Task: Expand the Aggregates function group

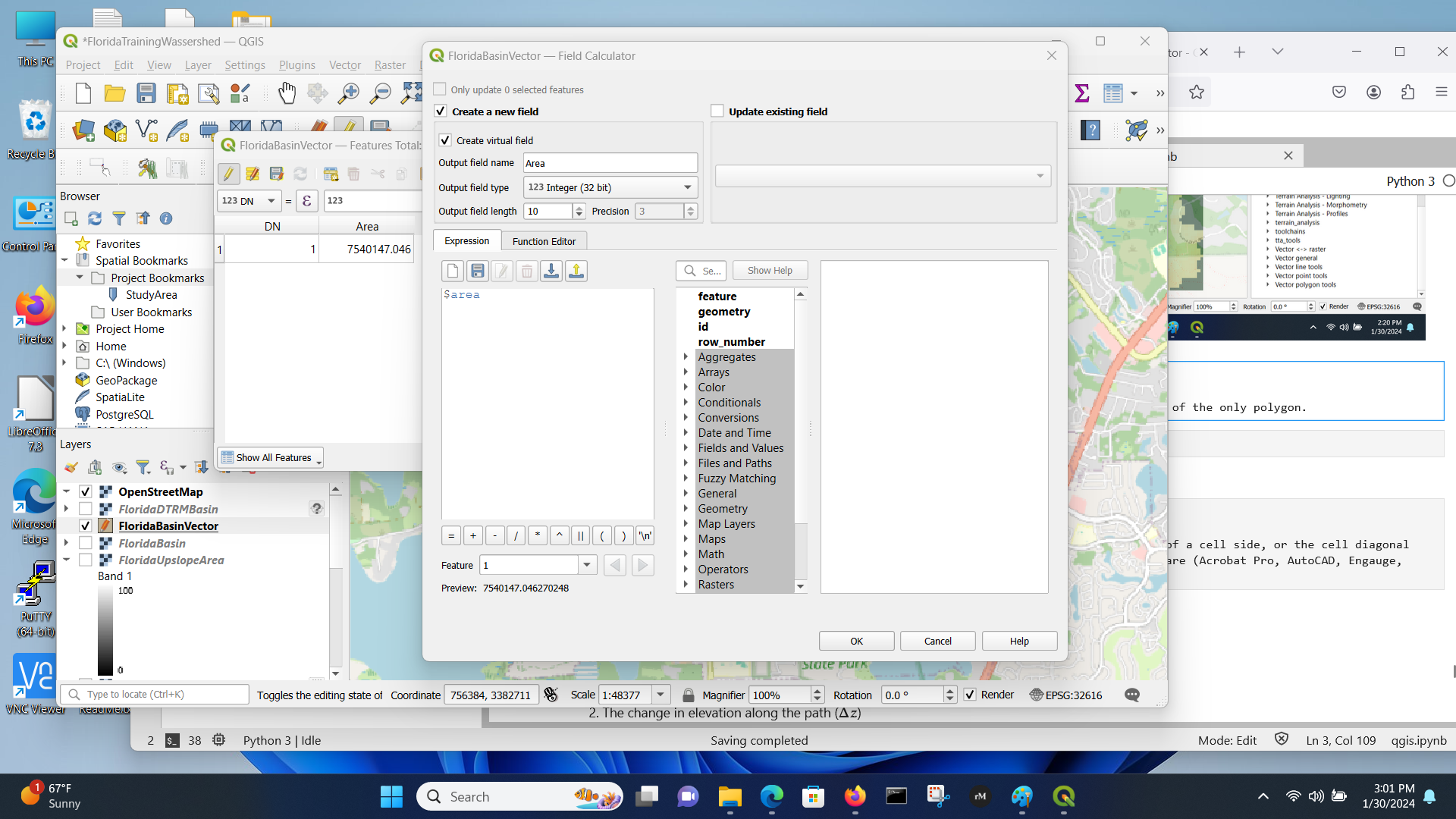Action: (686, 357)
